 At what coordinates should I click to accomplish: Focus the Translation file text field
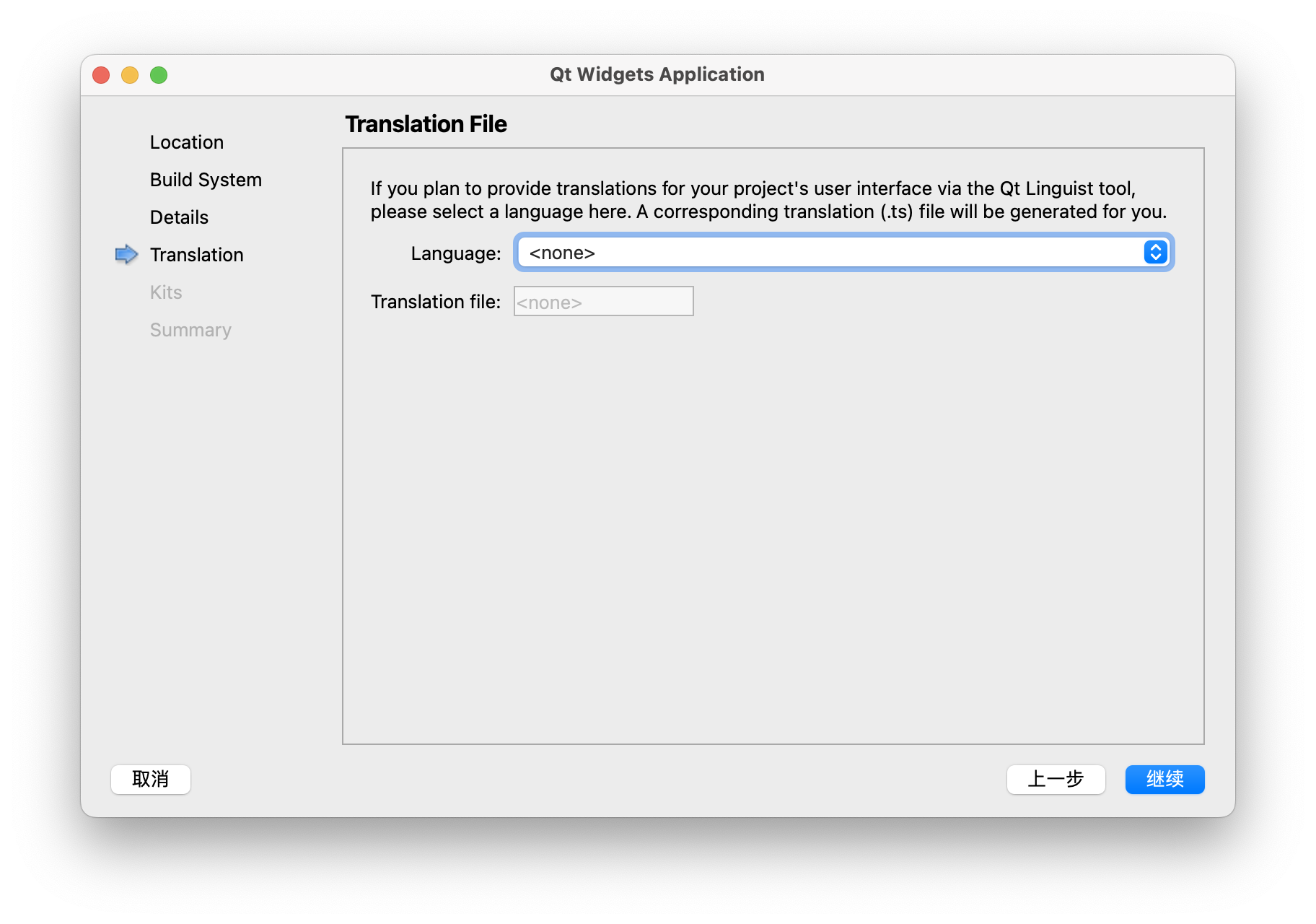click(603, 302)
